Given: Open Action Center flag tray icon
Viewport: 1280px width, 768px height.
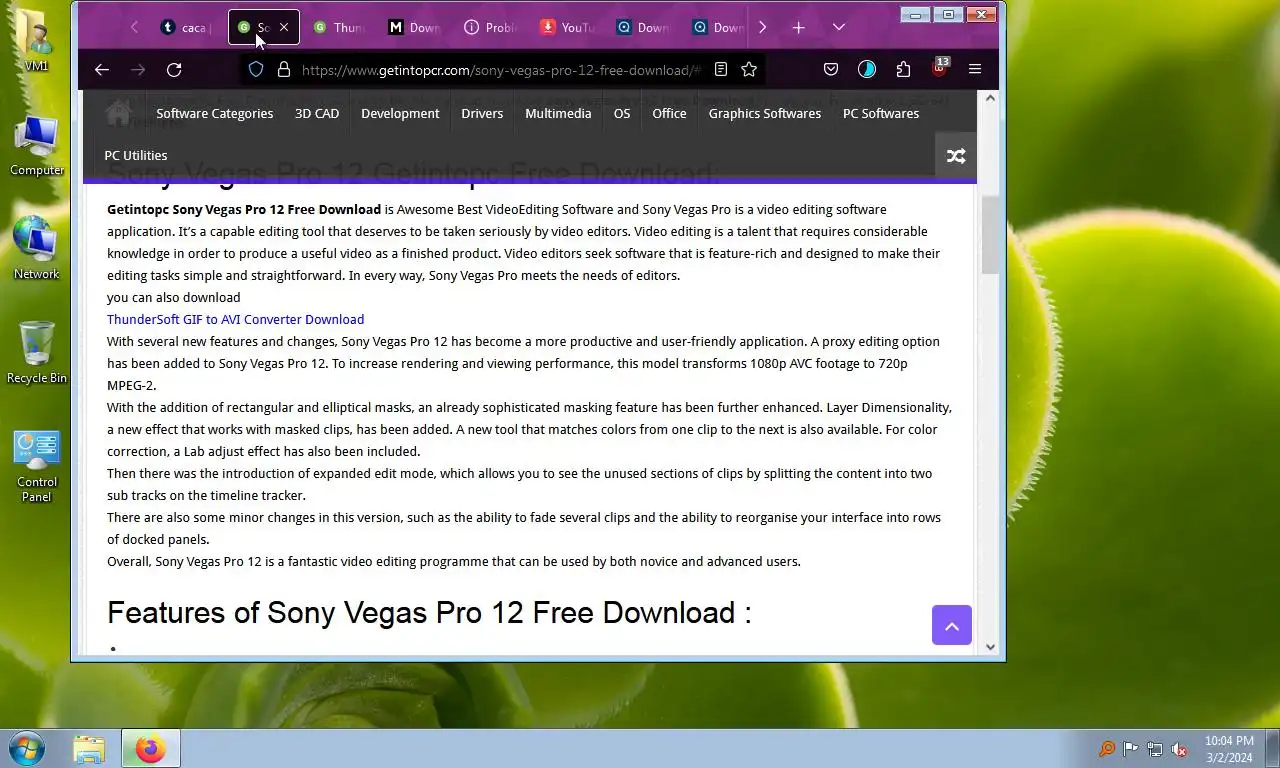Looking at the screenshot, I should (1131, 749).
